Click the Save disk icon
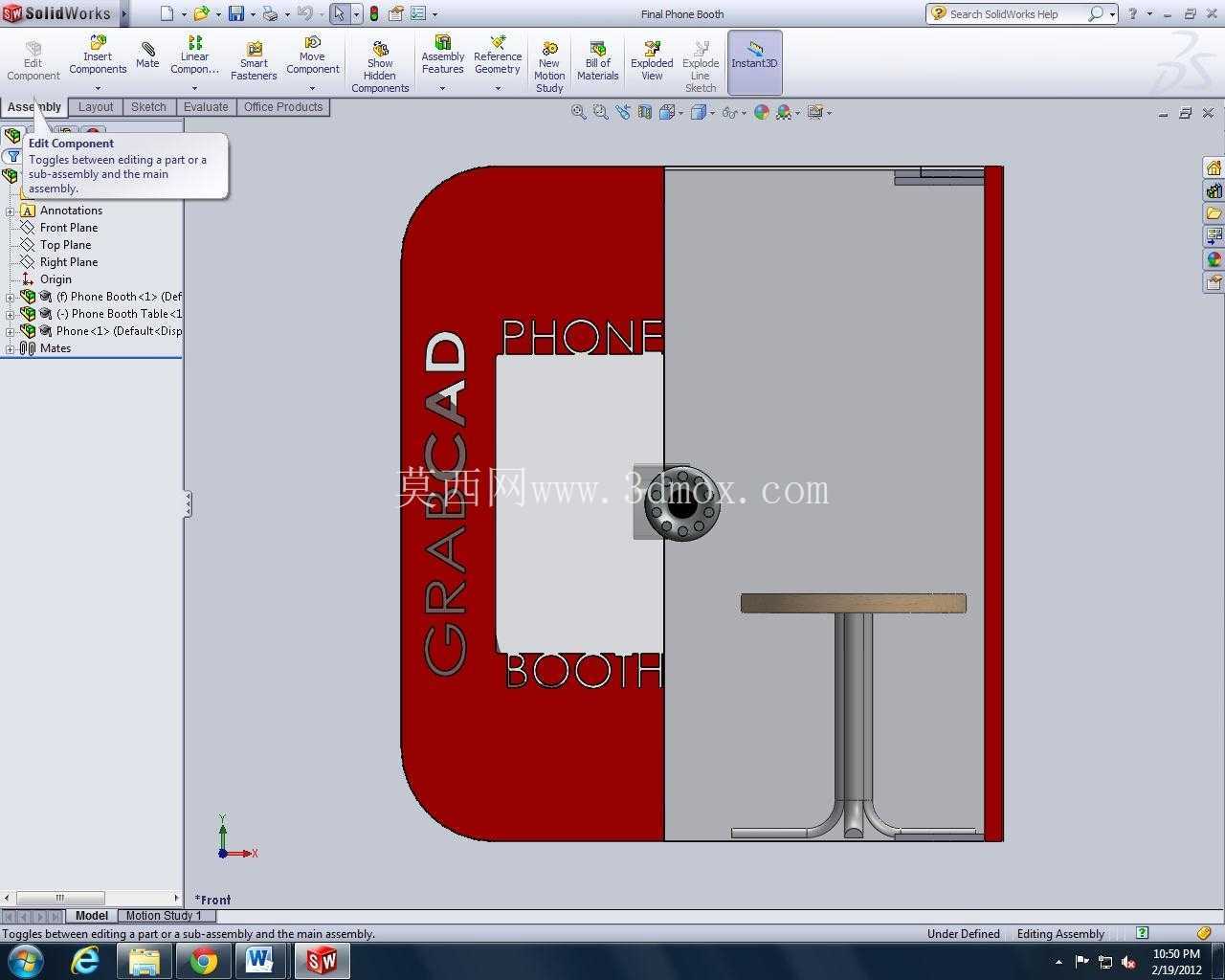 click(x=235, y=13)
